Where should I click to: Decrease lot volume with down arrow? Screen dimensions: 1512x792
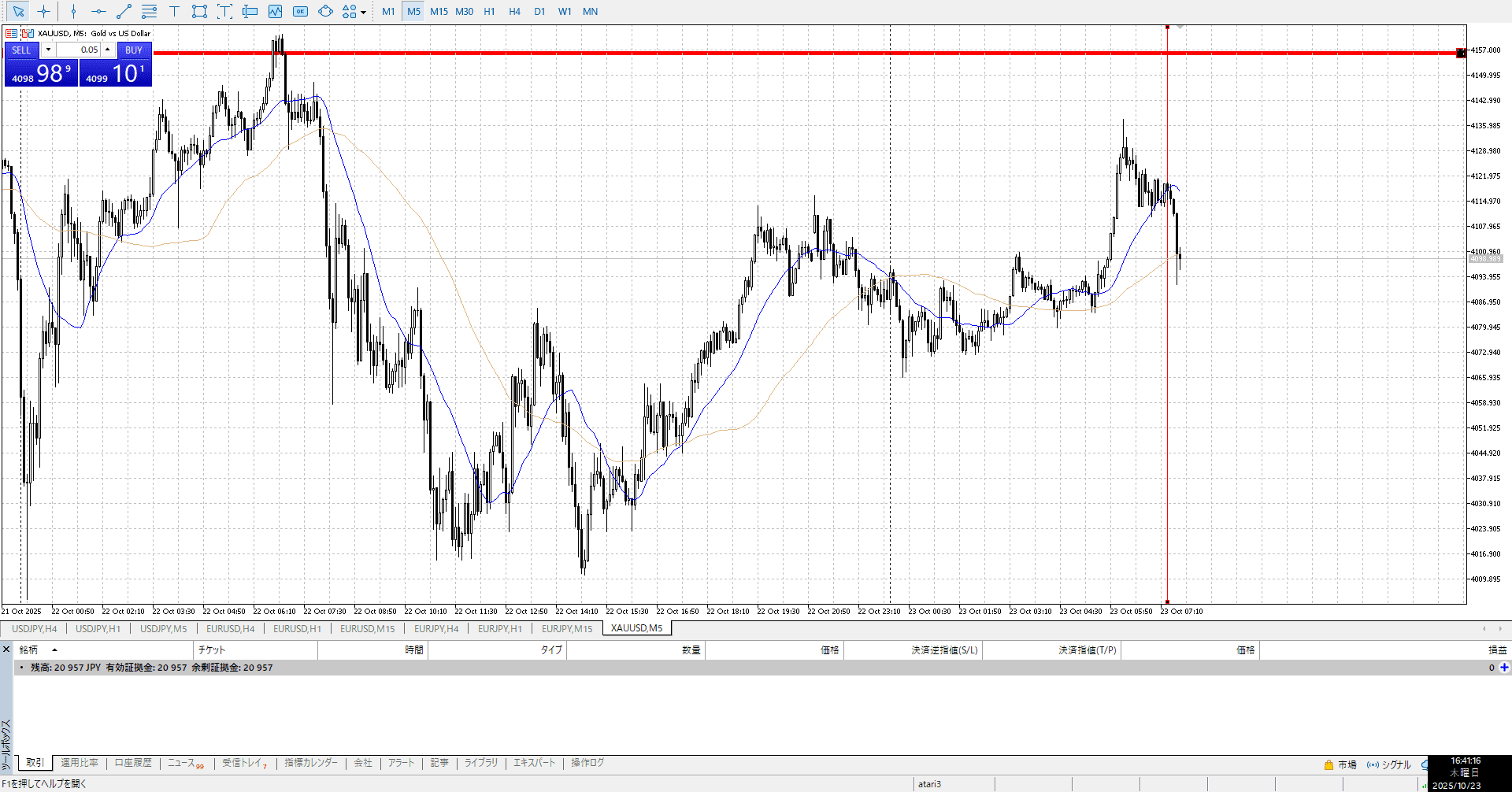pyautogui.click(x=48, y=50)
